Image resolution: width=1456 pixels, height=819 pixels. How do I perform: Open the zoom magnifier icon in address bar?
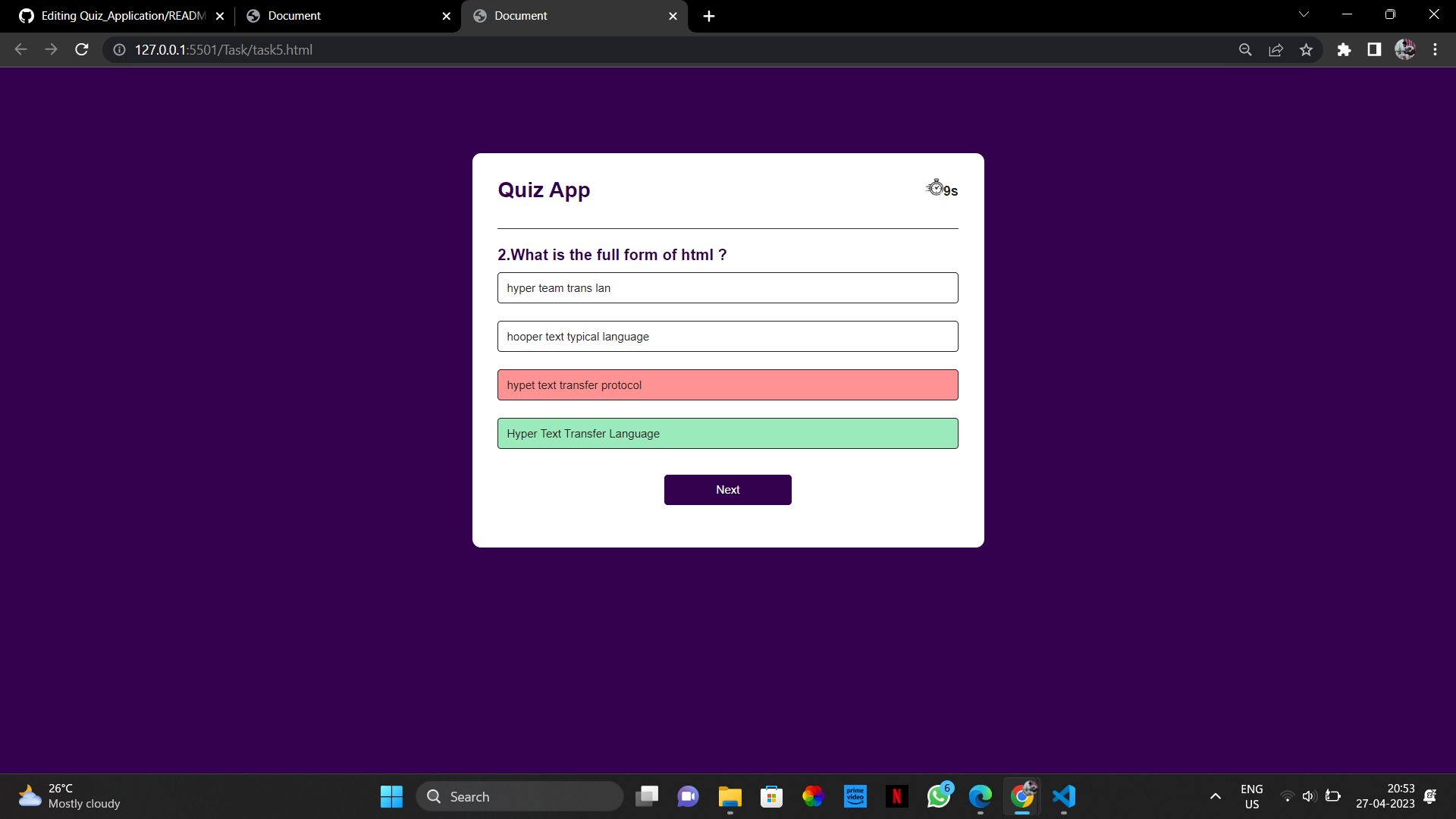tap(1245, 50)
